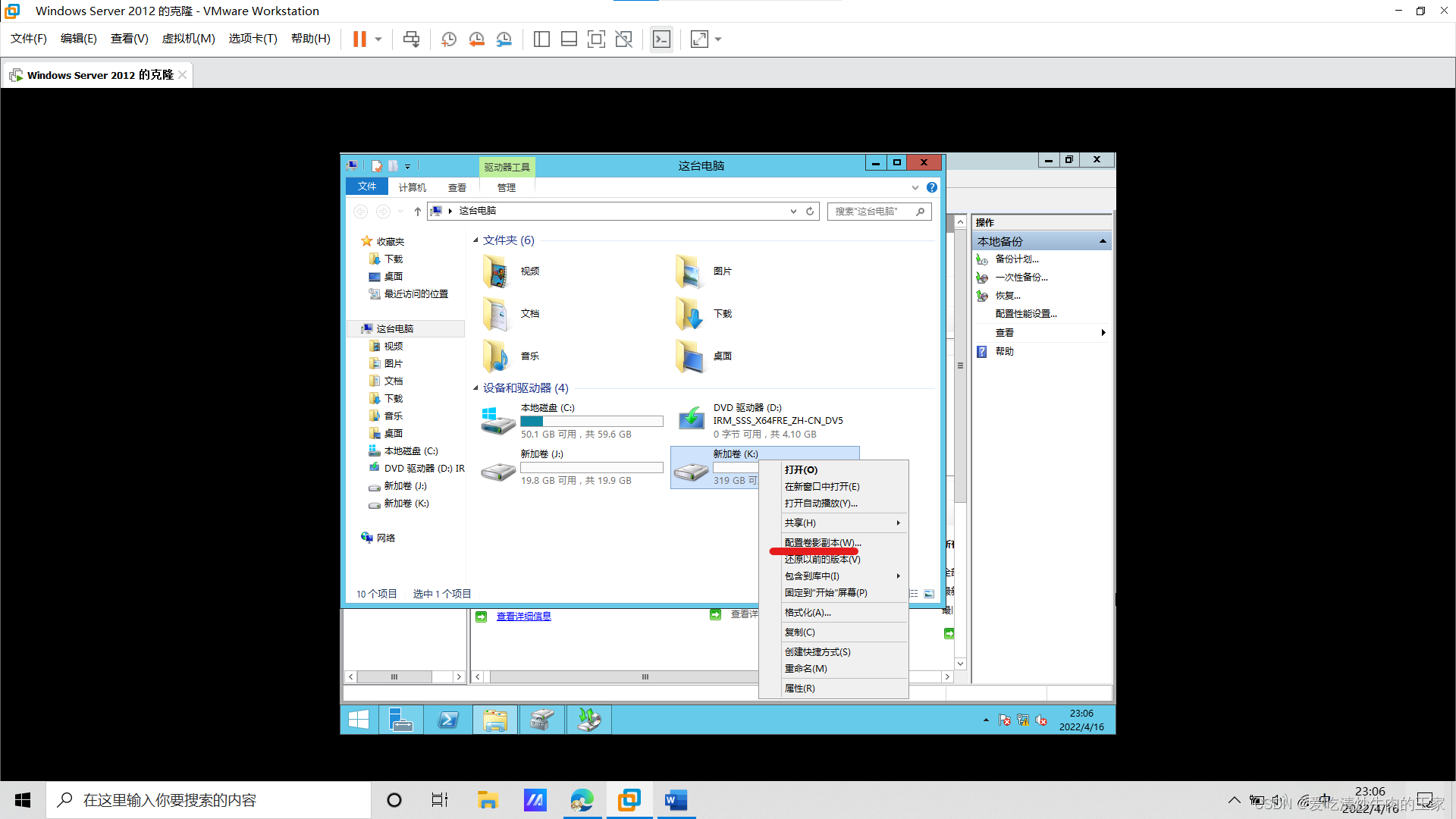
Task: Open the stretch display dropdown arrow
Action: pyautogui.click(x=718, y=39)
